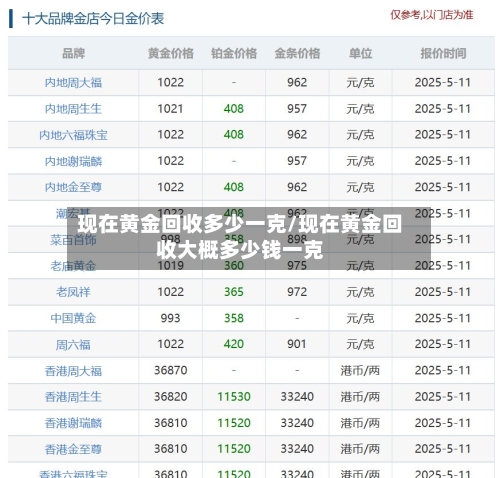Select platinum price 11530 in 香港周生生 row

234,396
